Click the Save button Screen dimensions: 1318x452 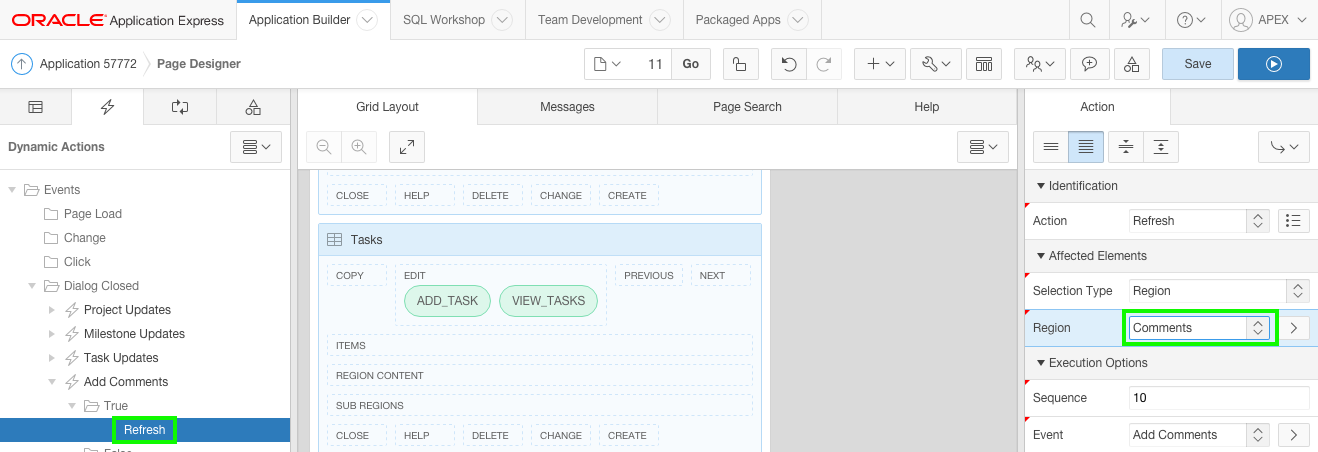point(1197,64)
